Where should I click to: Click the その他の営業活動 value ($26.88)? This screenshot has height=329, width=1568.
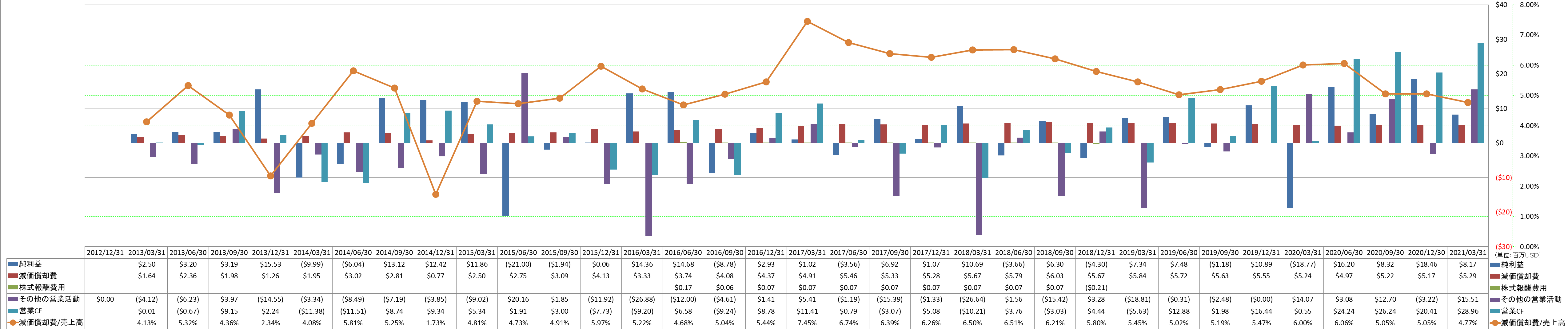click(642, 299)
